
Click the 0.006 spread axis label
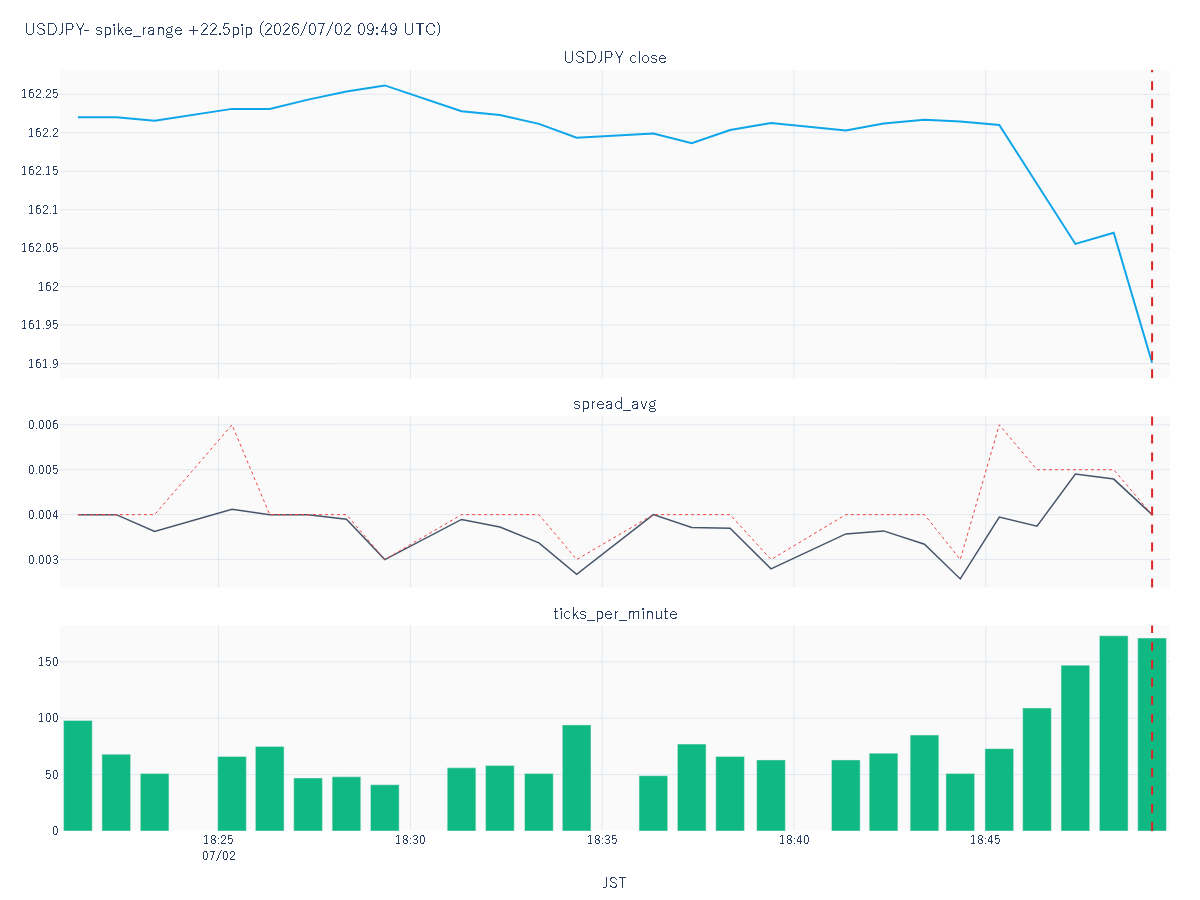coord(43,425)
